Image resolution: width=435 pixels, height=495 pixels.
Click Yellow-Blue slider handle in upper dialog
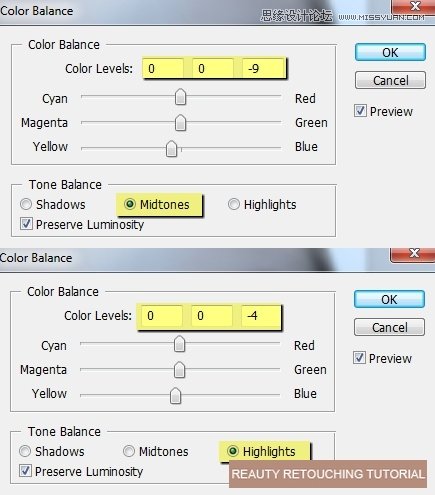(171, 148)
